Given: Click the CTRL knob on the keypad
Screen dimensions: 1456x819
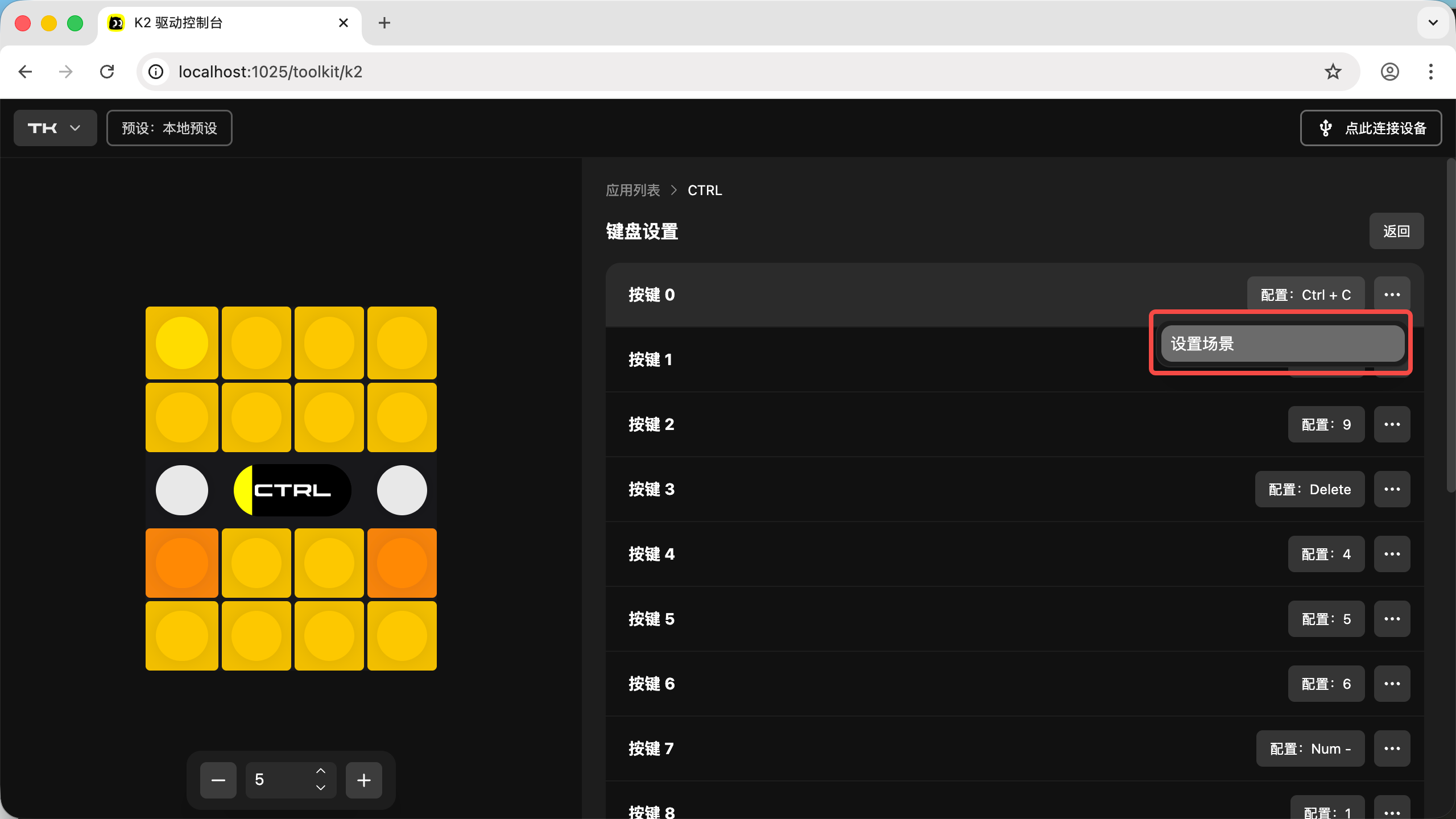Looking at the screenshot, I should 292,490.
